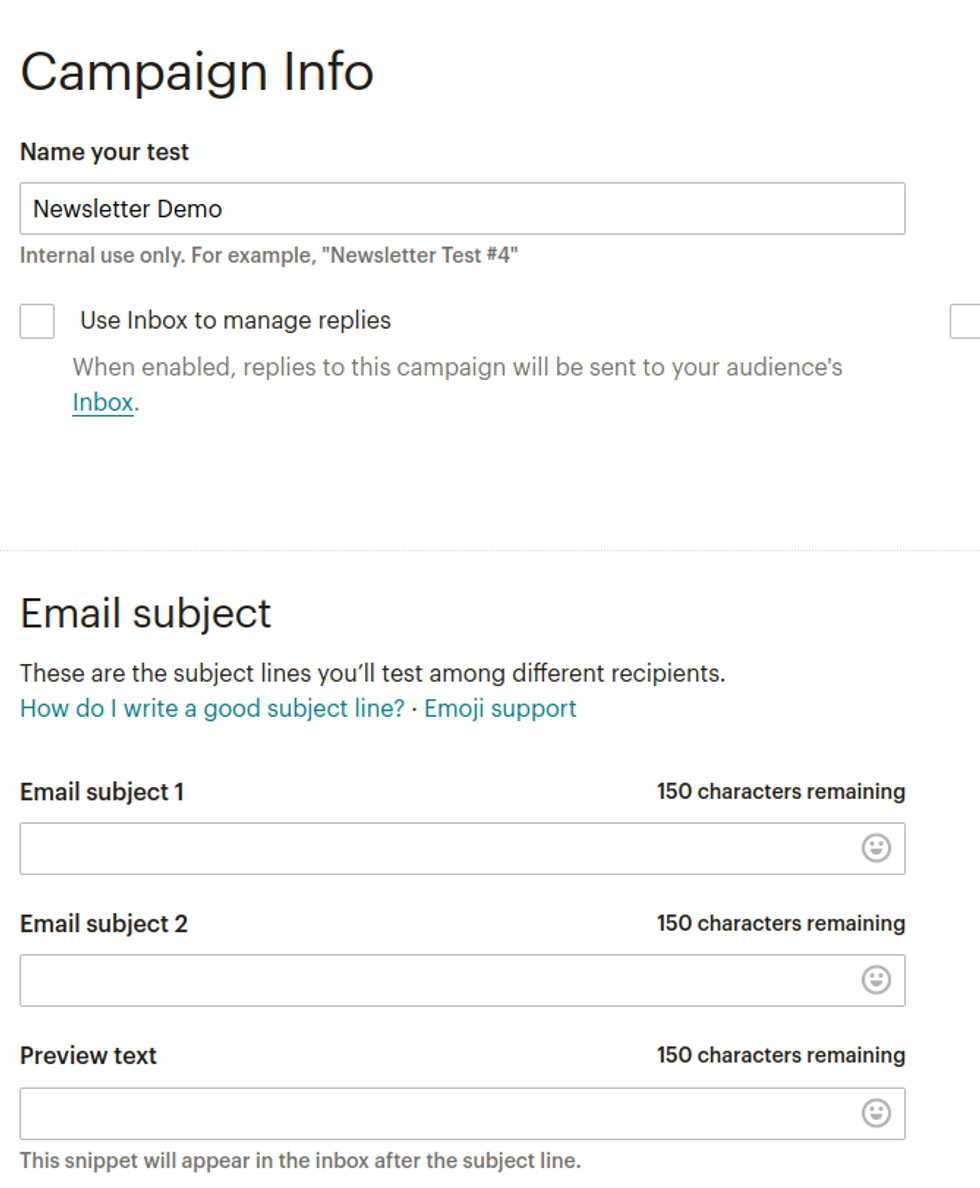
Task: Open emoji picker for Email subject 1
Action: (x=876, y=849)
